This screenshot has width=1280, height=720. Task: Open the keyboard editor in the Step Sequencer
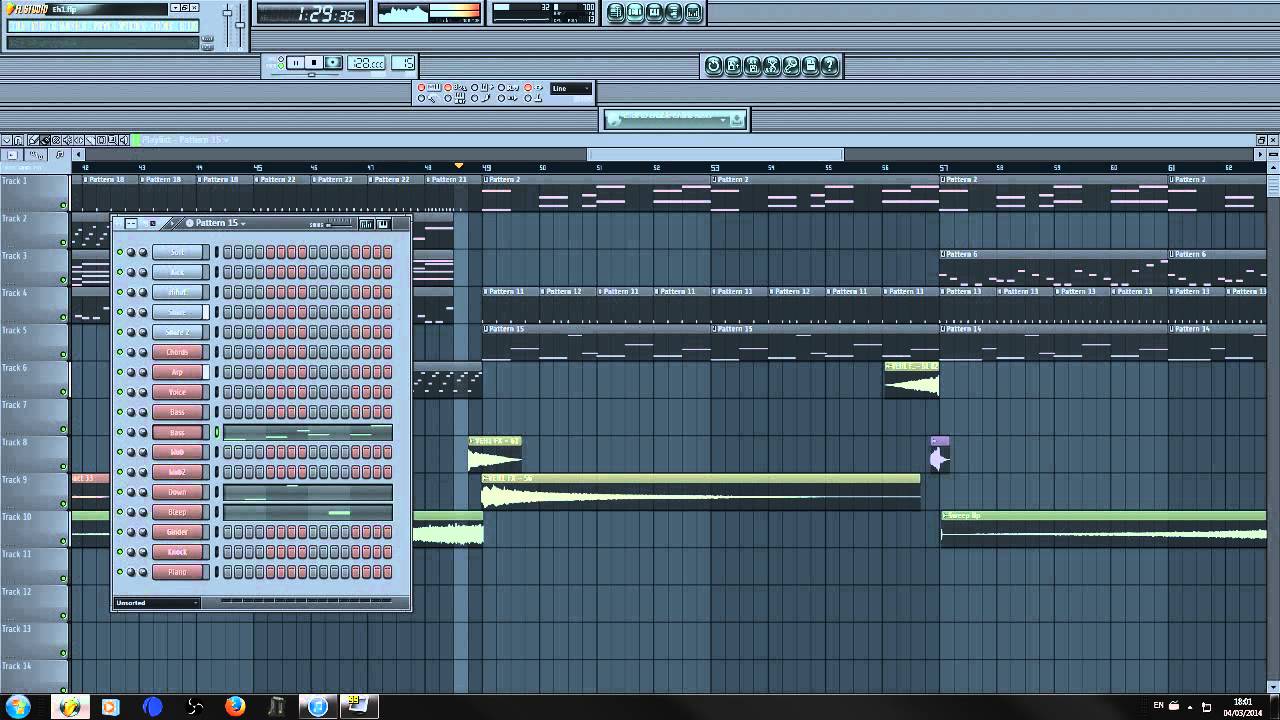(x=383, y=224)
